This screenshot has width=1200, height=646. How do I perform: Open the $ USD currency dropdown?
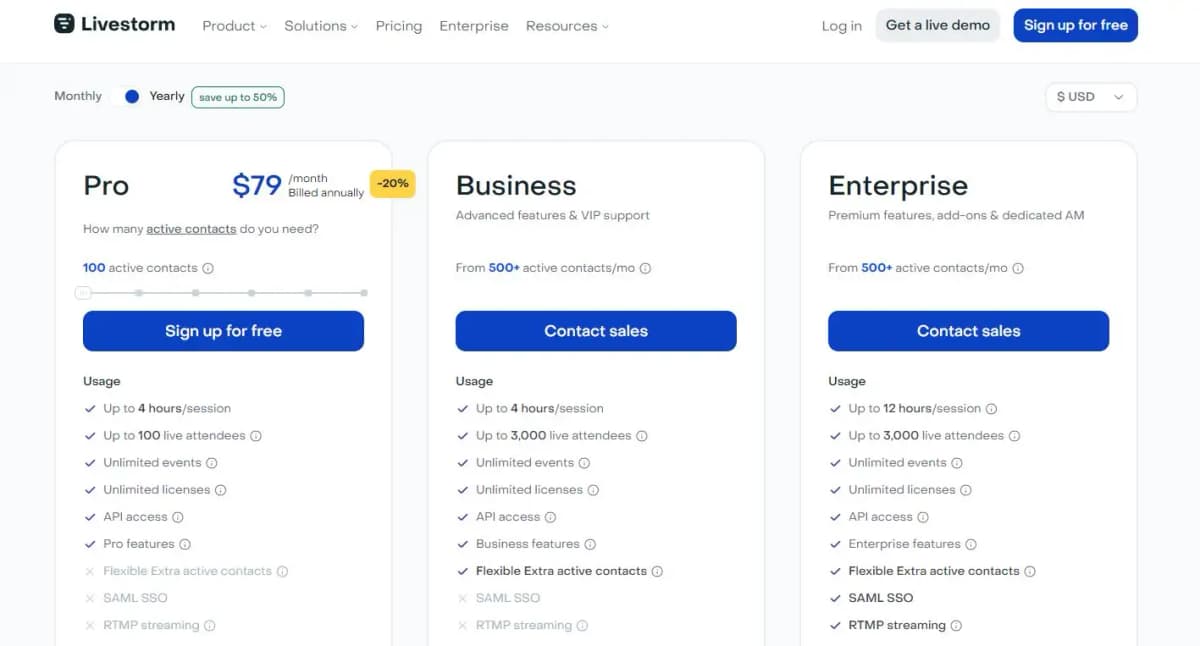[1090, 97]
